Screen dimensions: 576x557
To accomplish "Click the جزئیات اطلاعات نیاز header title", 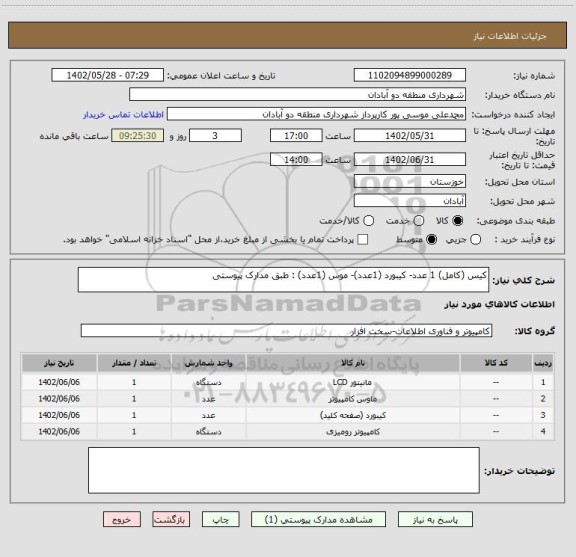I will (510, 36).
